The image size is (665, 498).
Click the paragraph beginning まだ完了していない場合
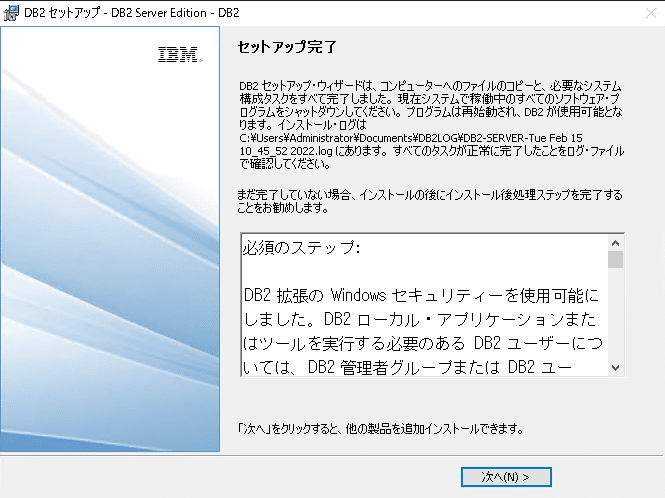click(430, 201)
